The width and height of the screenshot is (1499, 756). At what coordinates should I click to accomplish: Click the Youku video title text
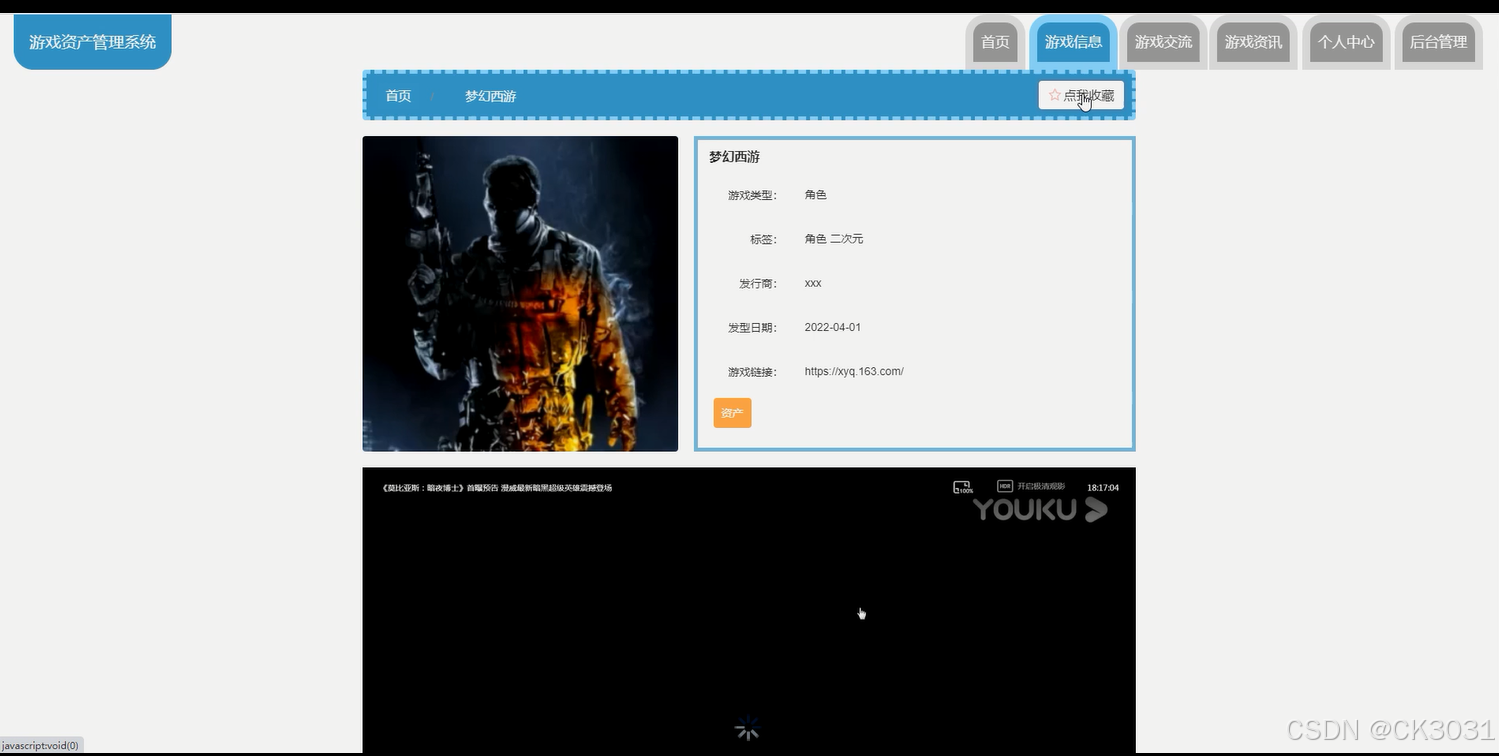click(497, 488)
